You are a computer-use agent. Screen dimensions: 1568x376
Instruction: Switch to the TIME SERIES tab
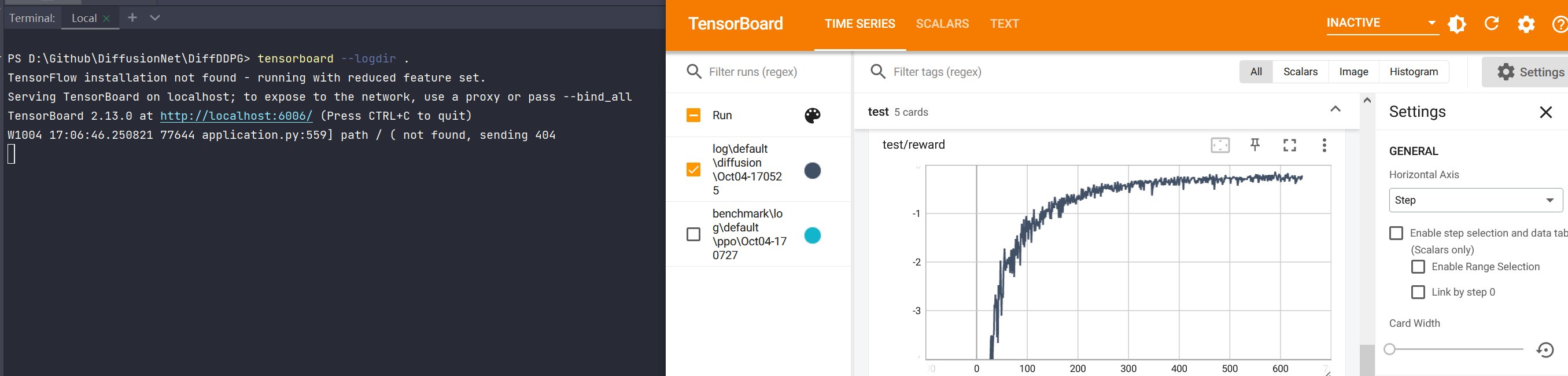point(859,24)
